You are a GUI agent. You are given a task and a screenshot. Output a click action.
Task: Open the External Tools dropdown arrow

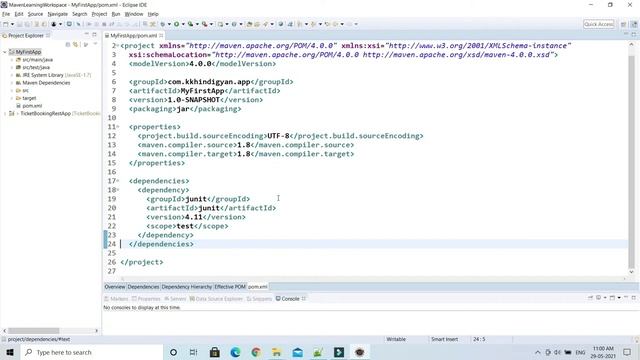(x=211, y=24)
